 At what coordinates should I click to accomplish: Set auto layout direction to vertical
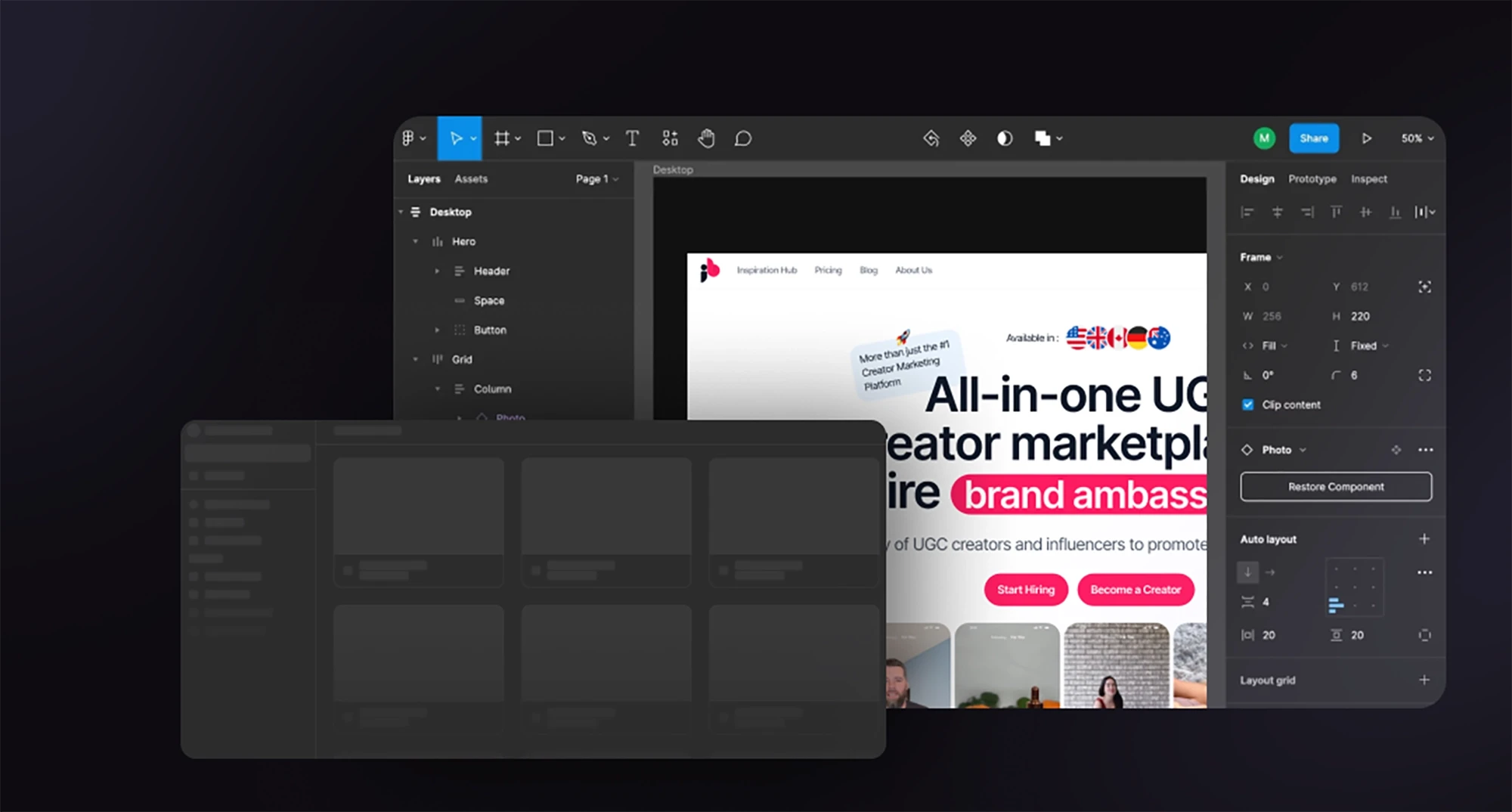[x=1247, y=572]
